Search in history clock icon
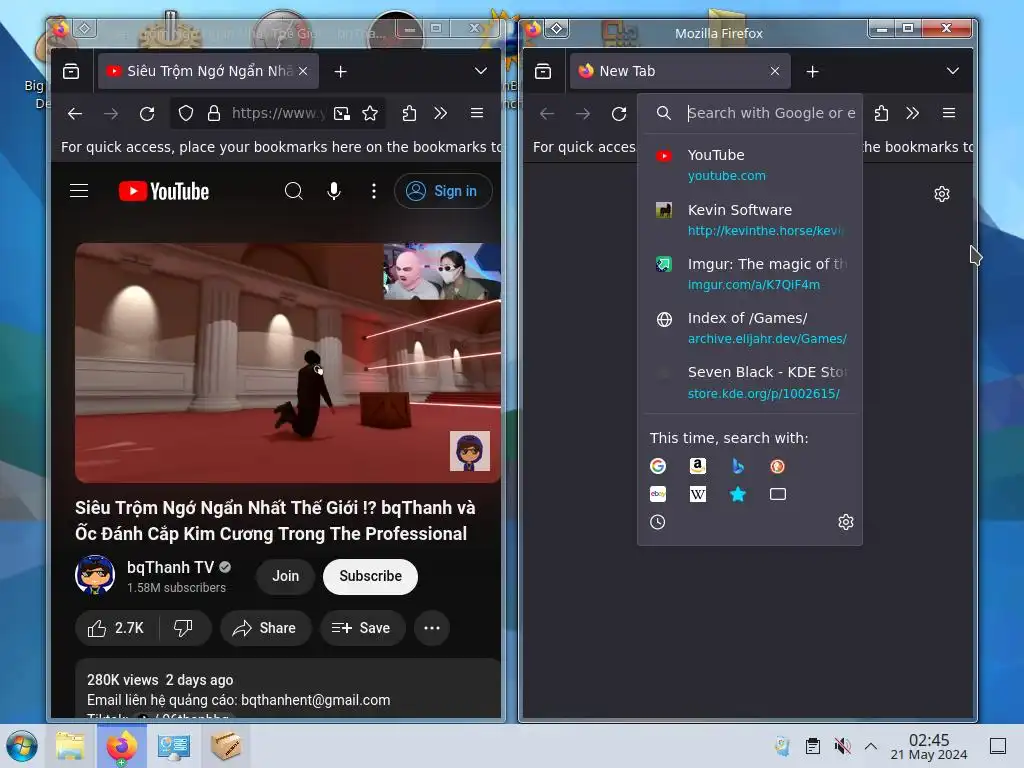This screenshot has height=768, width=1024. click(x=658, y=522)
